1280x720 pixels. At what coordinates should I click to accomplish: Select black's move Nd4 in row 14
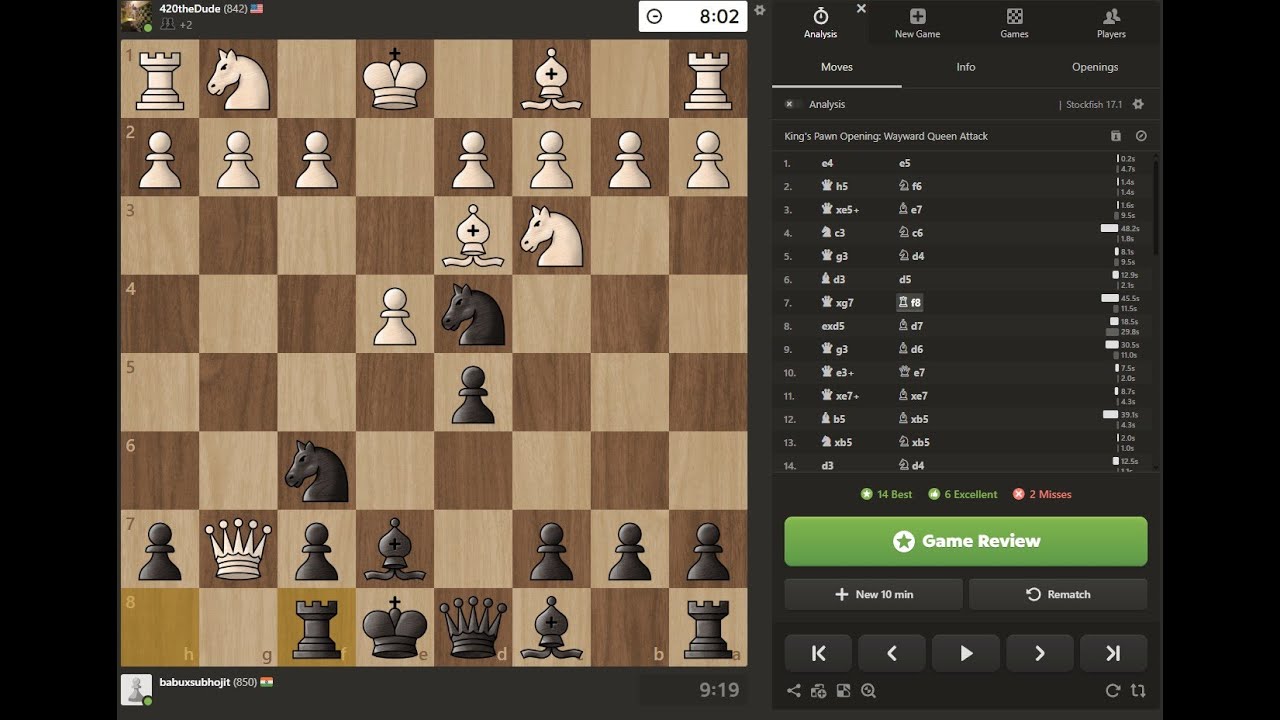point(911,465)
